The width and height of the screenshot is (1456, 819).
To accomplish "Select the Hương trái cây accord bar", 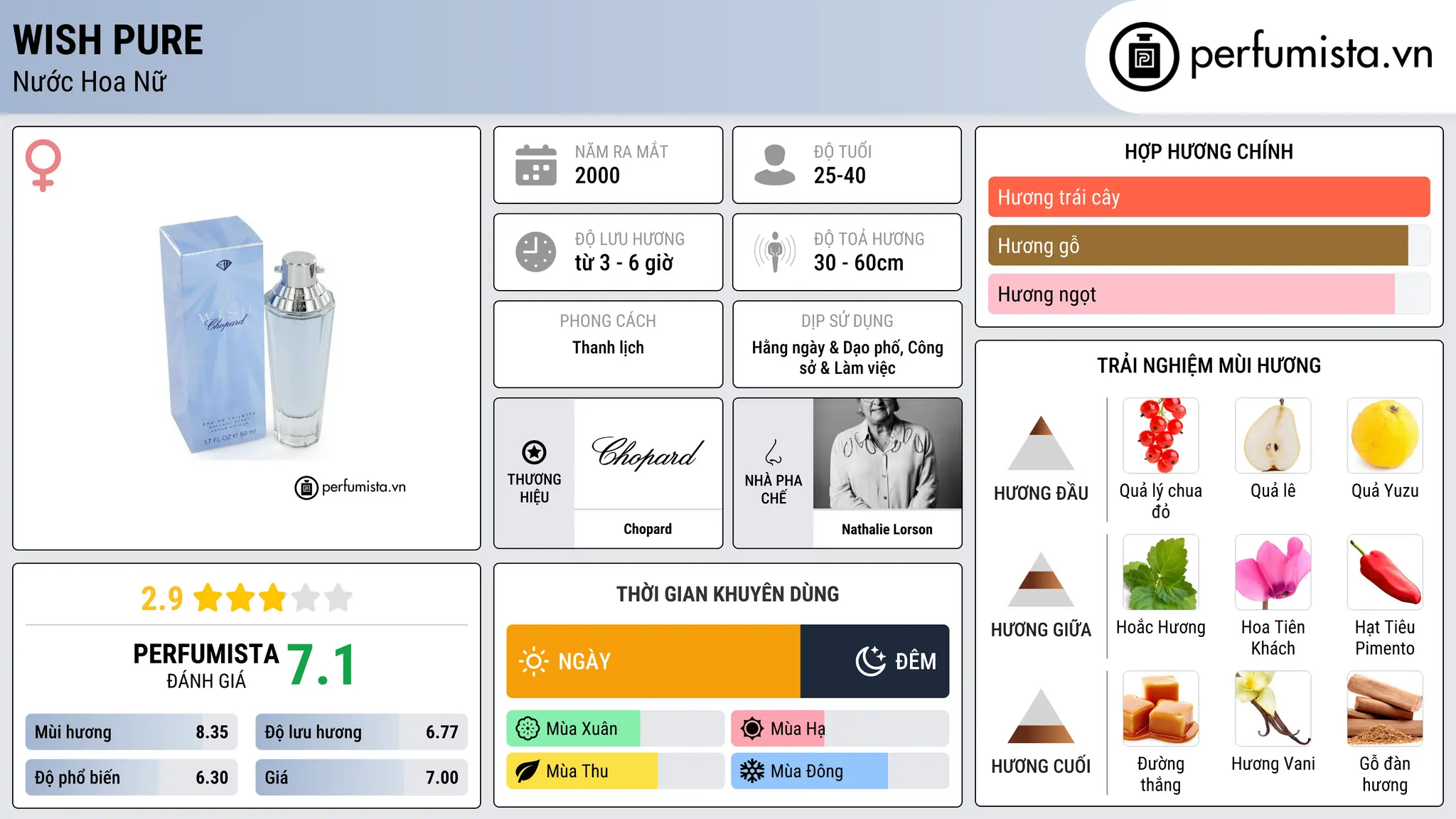I will (1209, 197).
